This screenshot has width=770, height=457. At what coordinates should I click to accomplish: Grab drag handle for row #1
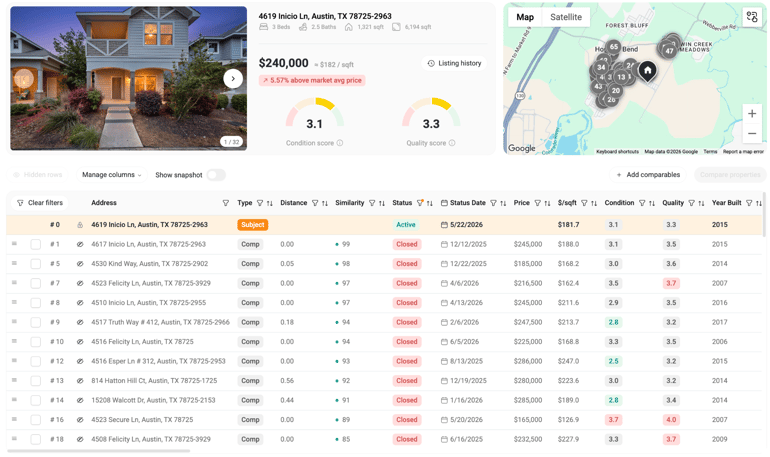(x=14, y=243)
